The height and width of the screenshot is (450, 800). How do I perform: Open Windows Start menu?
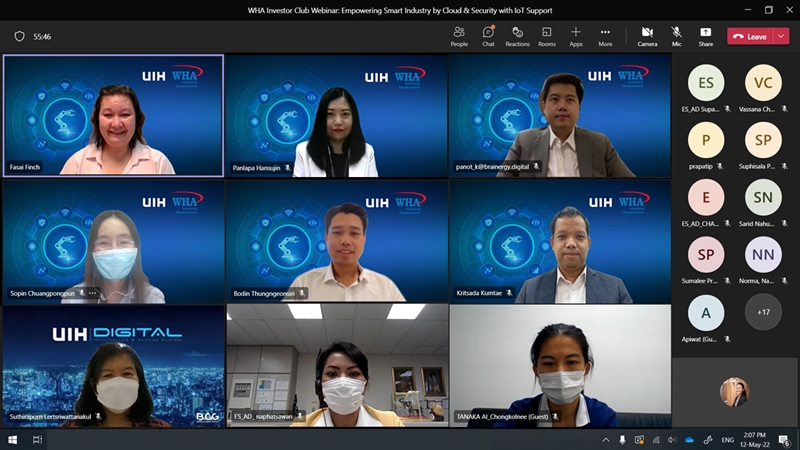click(13, 440)
